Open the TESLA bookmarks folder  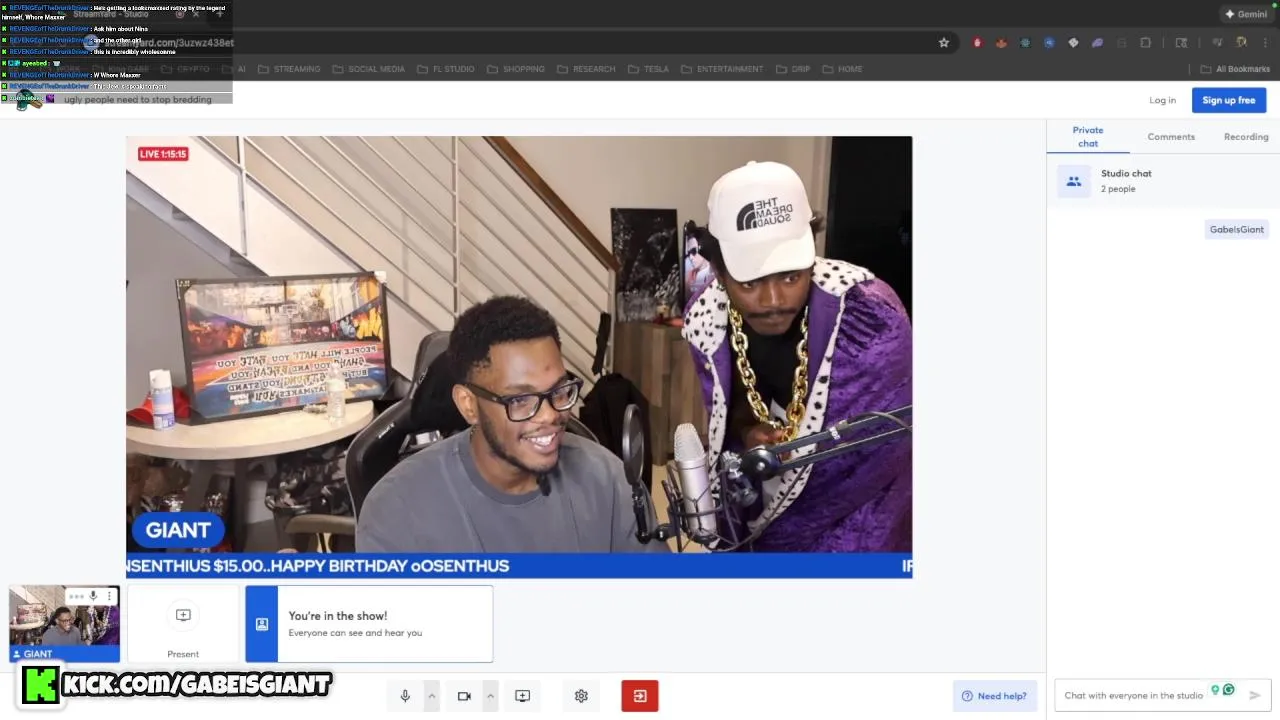[x=648, y=69]
